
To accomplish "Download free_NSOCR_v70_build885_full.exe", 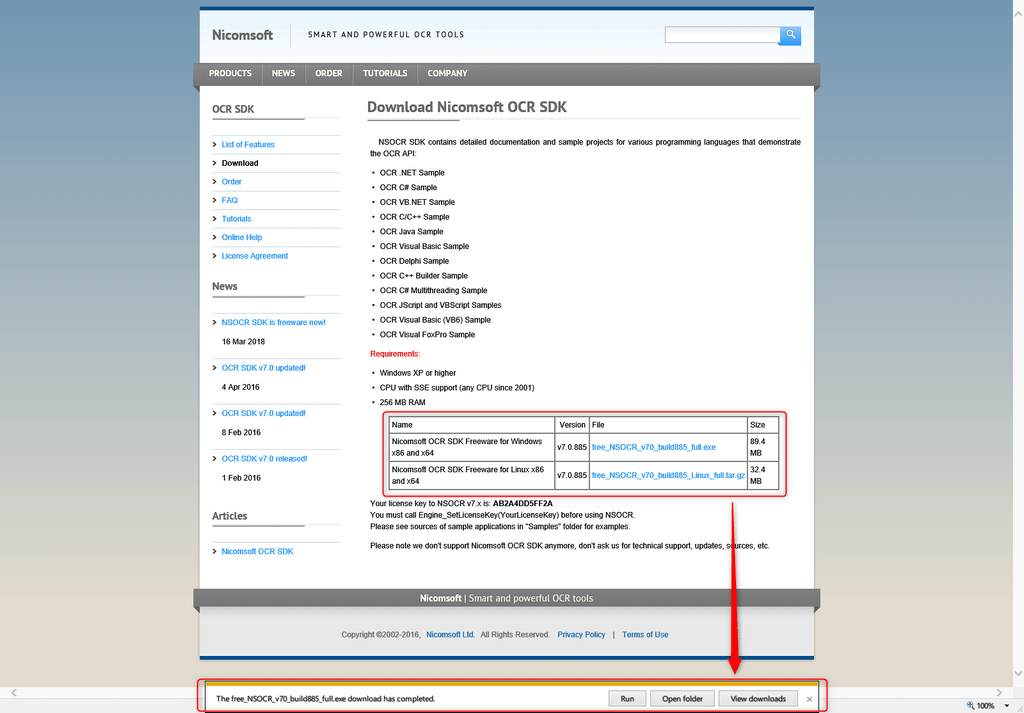I will tap(653, 447).
